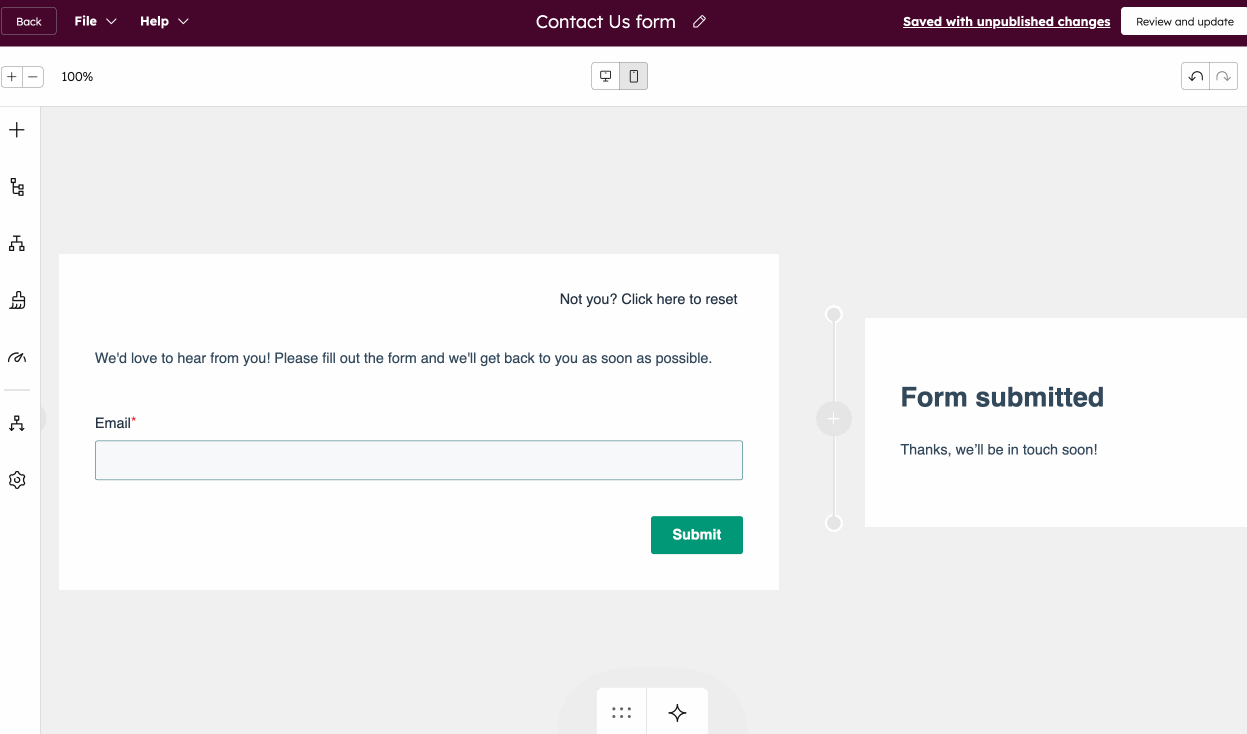Screen dimensions: 1247x734
Task: Expand the connector node between form steps
Action: (833, 418)
